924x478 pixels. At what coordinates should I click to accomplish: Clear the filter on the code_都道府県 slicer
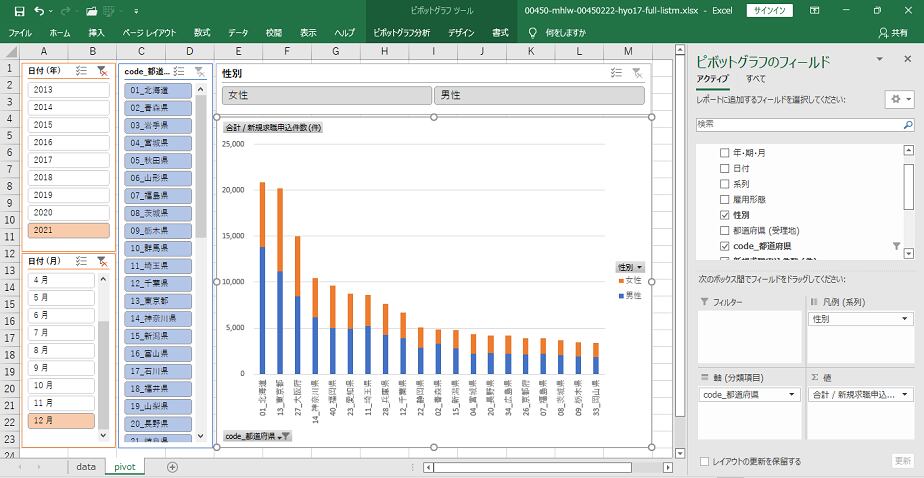click(x=199, y=71)
